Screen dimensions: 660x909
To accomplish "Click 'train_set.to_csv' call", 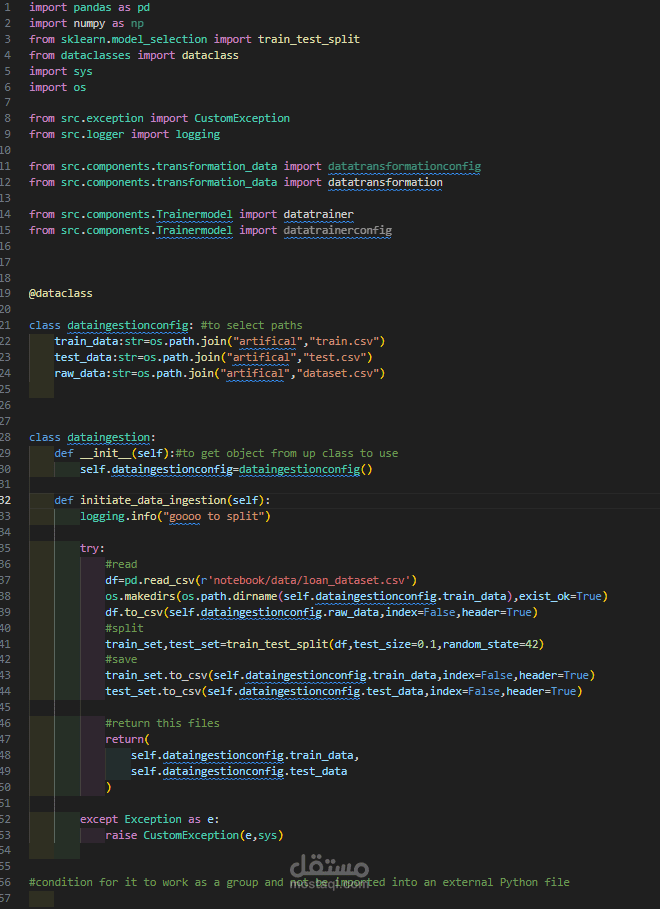I will (156, 675).
